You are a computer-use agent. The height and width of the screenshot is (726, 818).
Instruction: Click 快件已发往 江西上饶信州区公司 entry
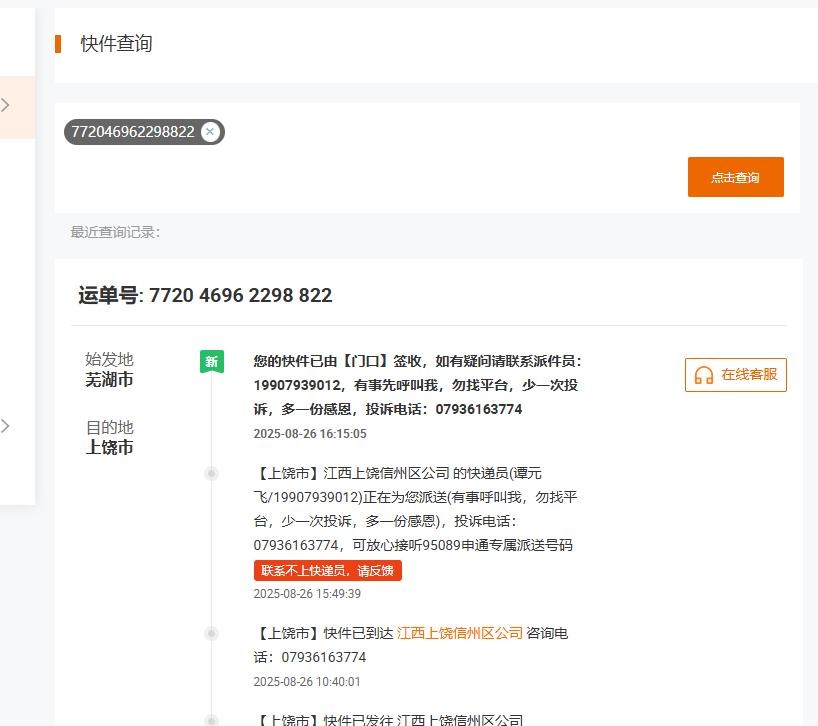click(390, 720)
